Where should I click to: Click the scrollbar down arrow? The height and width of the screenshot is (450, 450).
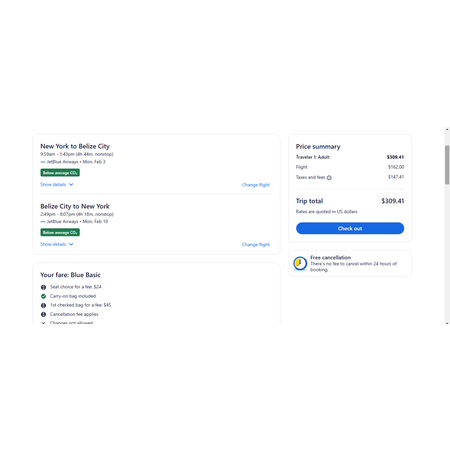(x=447, y=323)
